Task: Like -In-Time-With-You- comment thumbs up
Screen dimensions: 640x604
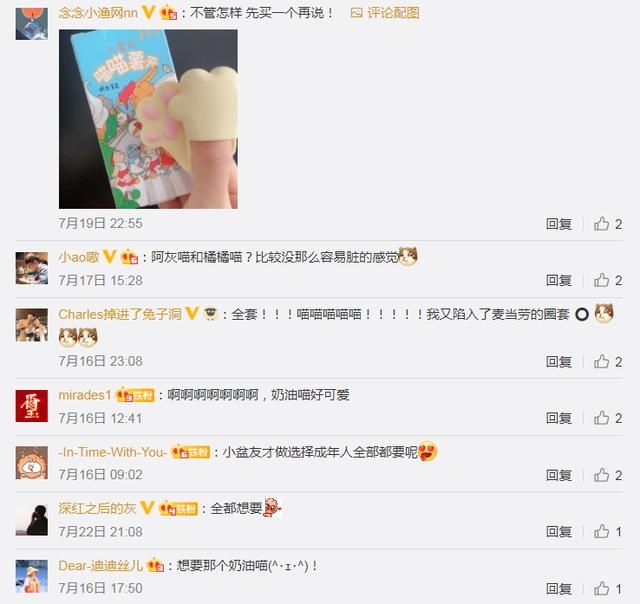Action: tap(601, 475)
